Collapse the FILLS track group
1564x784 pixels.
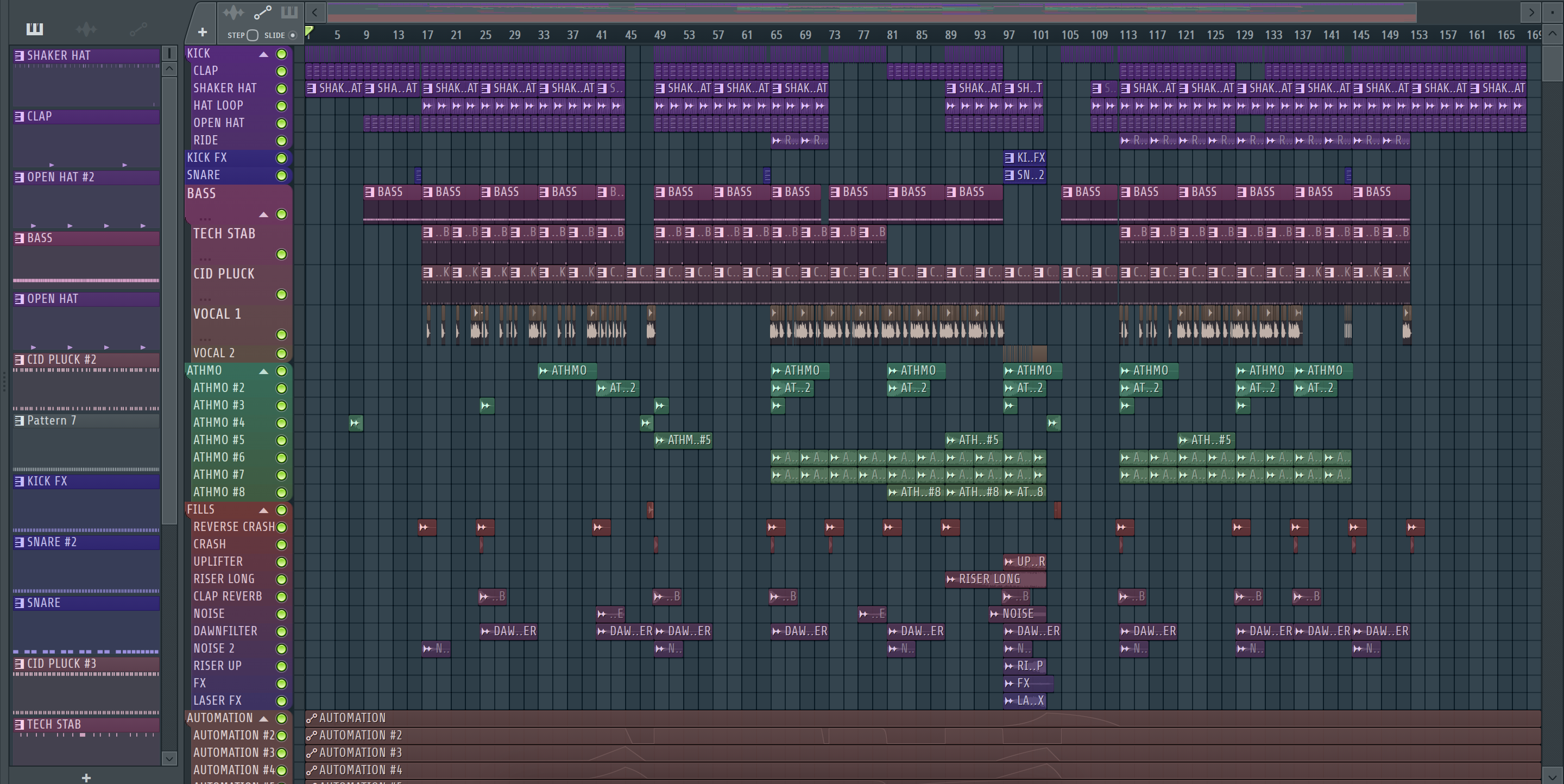[263, 510]
